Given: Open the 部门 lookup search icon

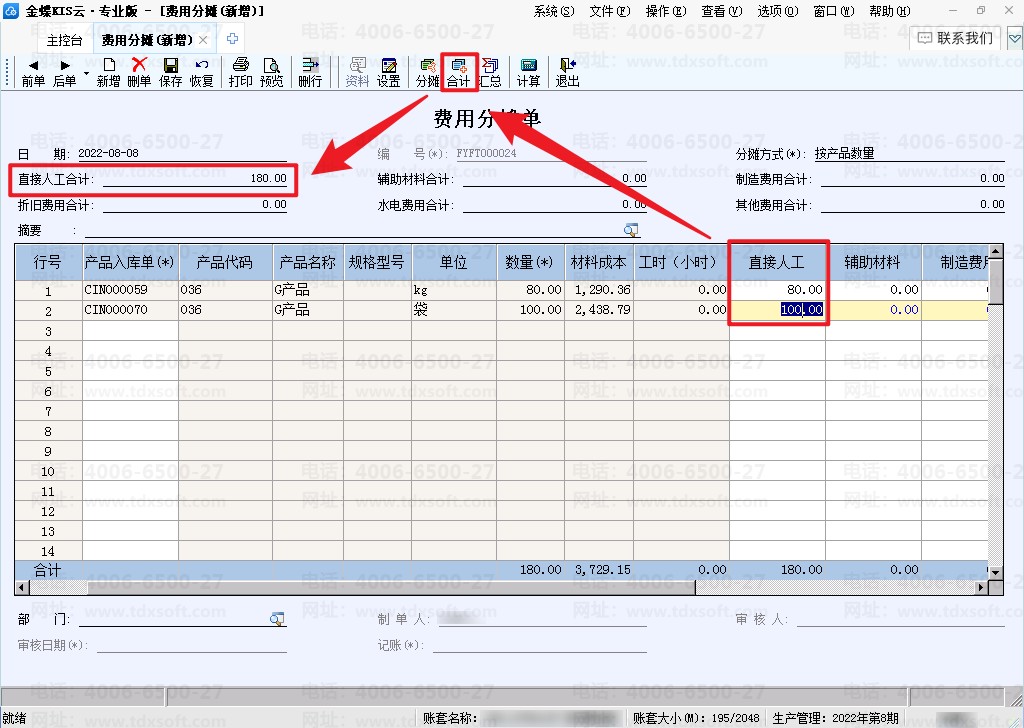Looking at the screenshot, I should click(277, 618).
